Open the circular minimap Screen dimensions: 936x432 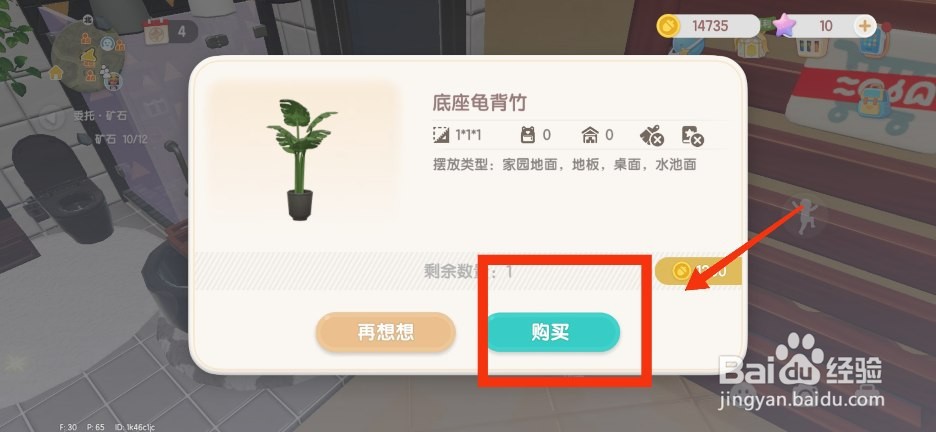88,56
